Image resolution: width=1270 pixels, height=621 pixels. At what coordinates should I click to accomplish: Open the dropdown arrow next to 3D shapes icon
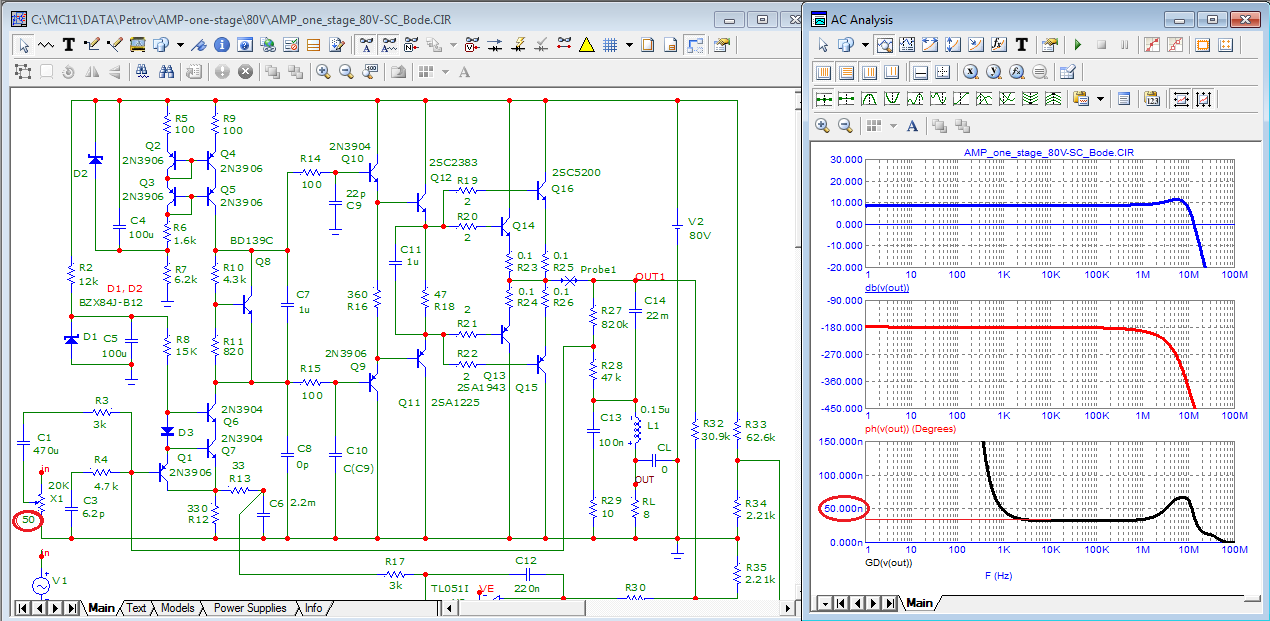click(180, 45)
